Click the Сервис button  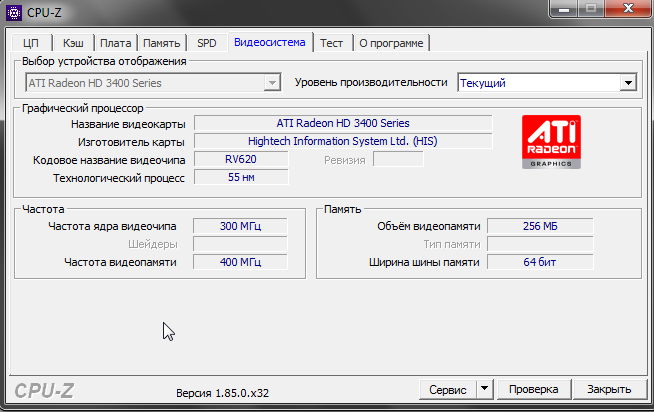coord(448,389)
